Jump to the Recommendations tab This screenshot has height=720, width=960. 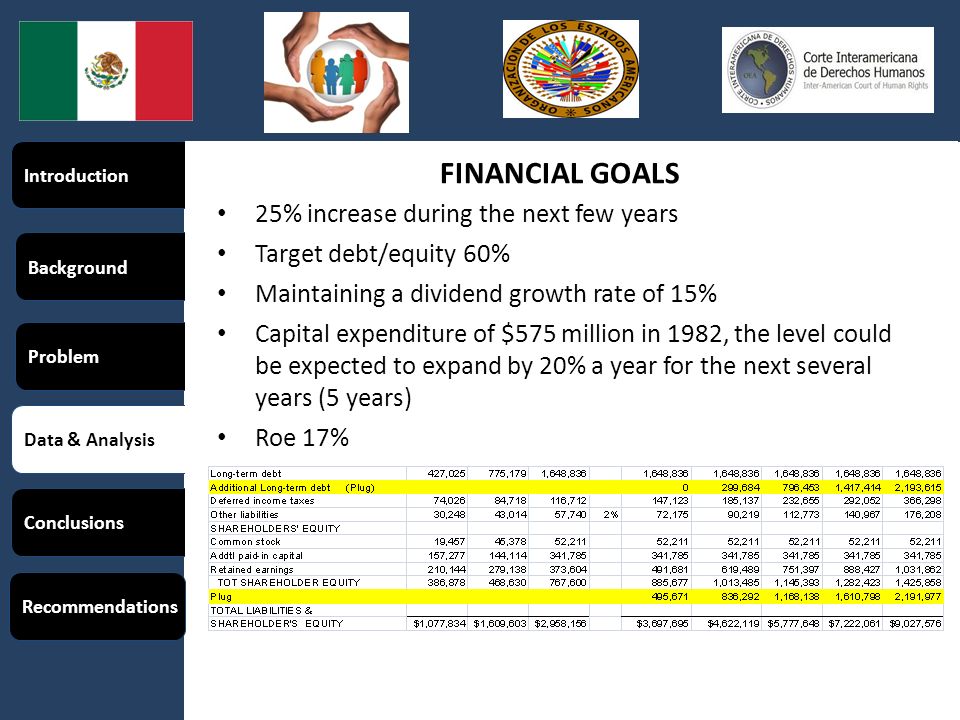pyautogui.click(x=98, y=606)
